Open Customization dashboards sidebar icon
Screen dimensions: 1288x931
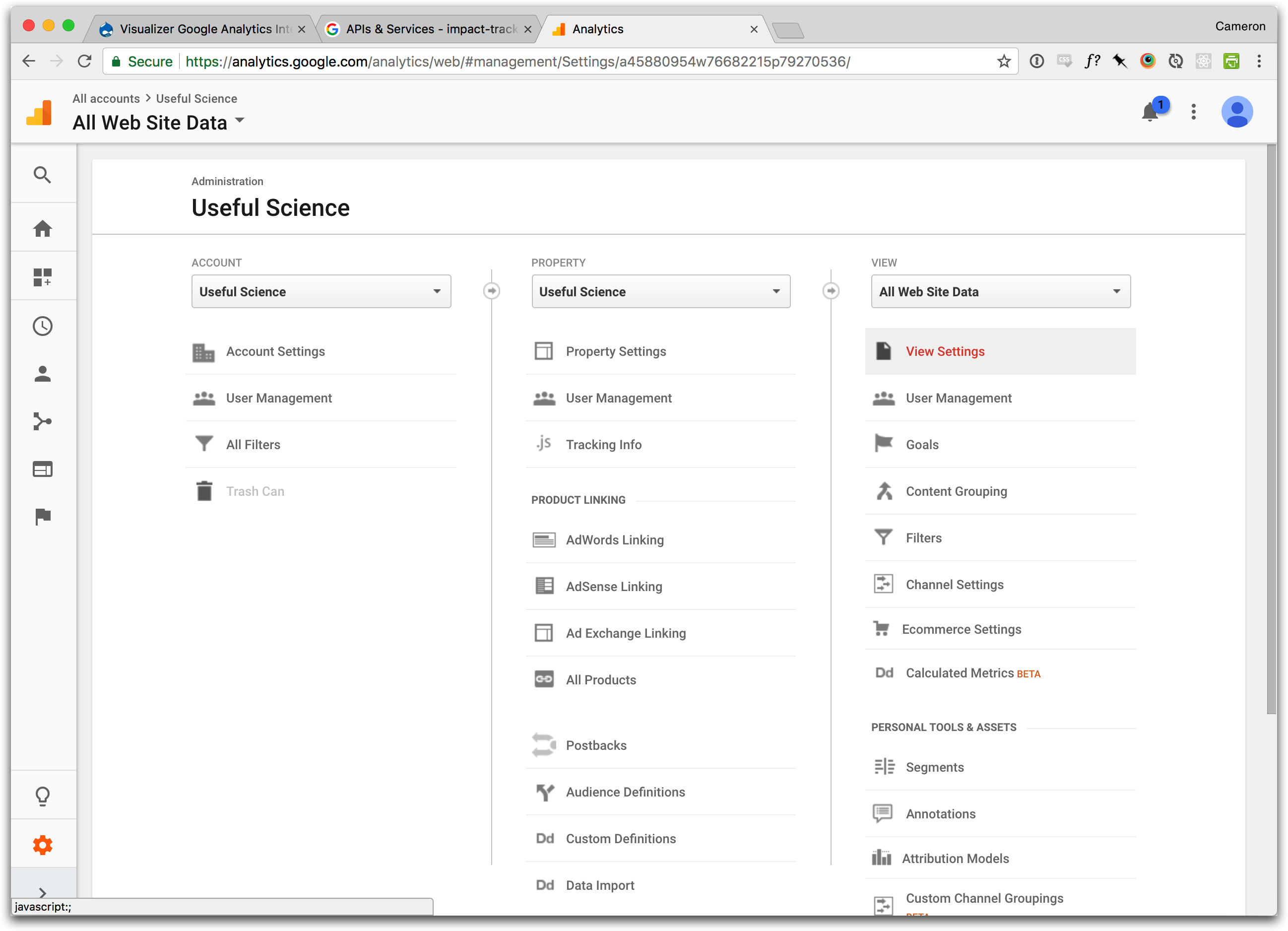pos(43,277)
